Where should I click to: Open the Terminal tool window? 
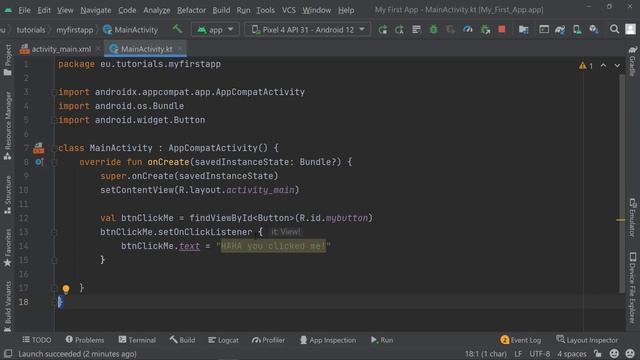[x=137, y=340]
